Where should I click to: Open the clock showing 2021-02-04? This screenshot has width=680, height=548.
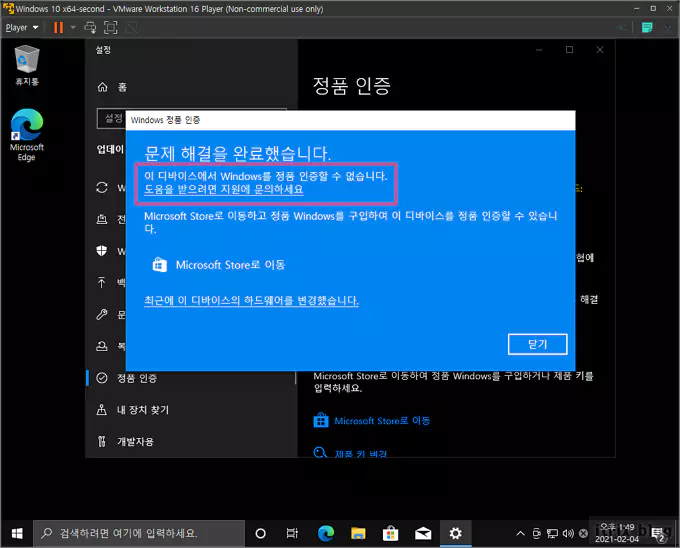617,533
